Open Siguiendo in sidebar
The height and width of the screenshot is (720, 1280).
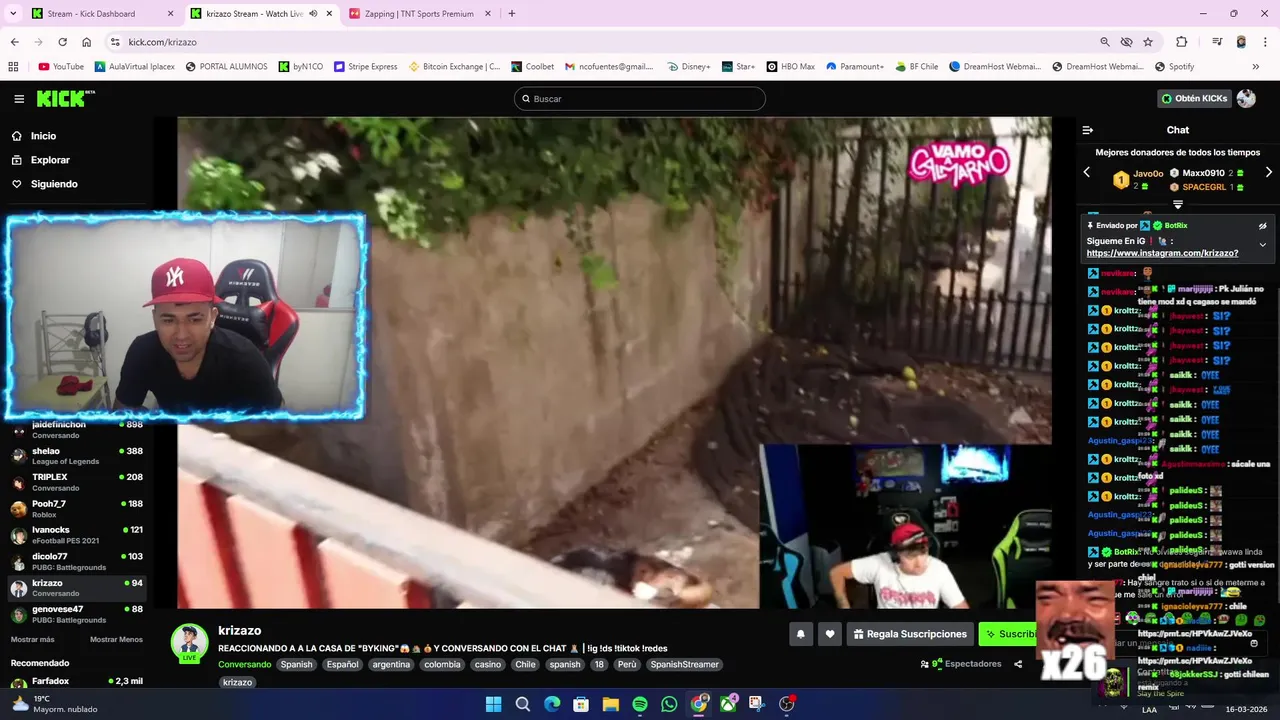(x=54, y=184)
